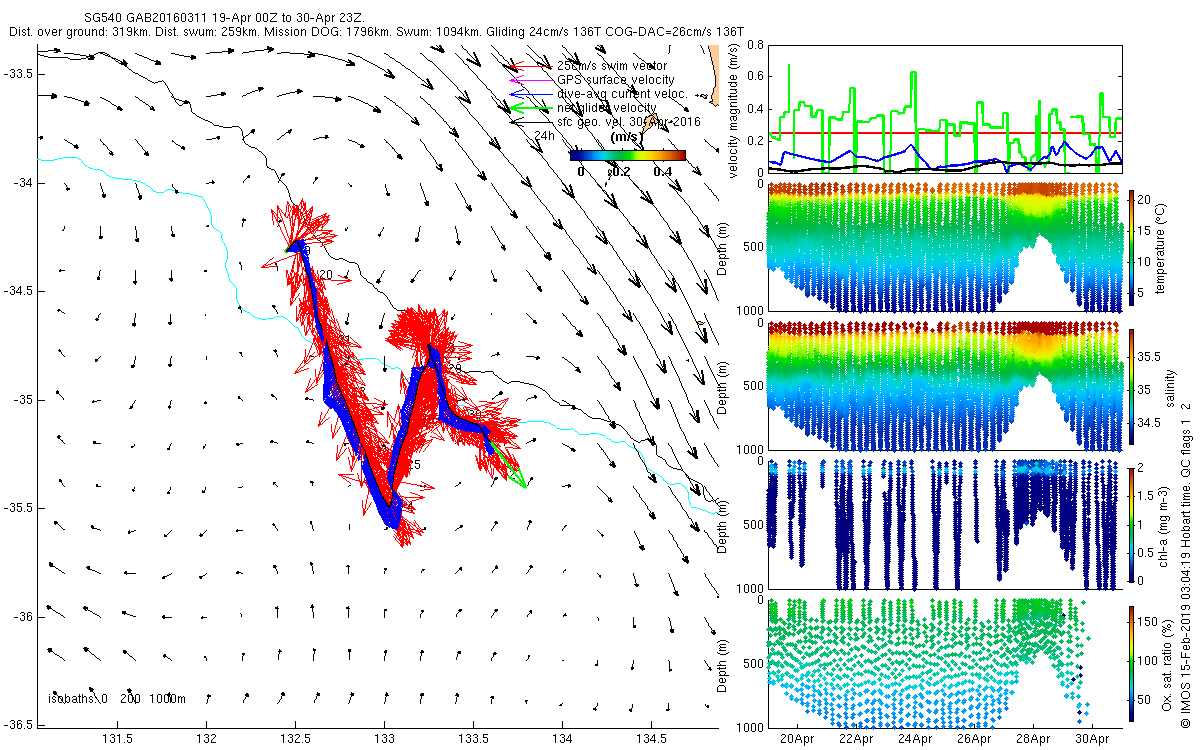Viewport: 1200px width, 750px height.
Task: Click latitude tick label -35.5
Action: pyautogui.click(x=18, y=508)
